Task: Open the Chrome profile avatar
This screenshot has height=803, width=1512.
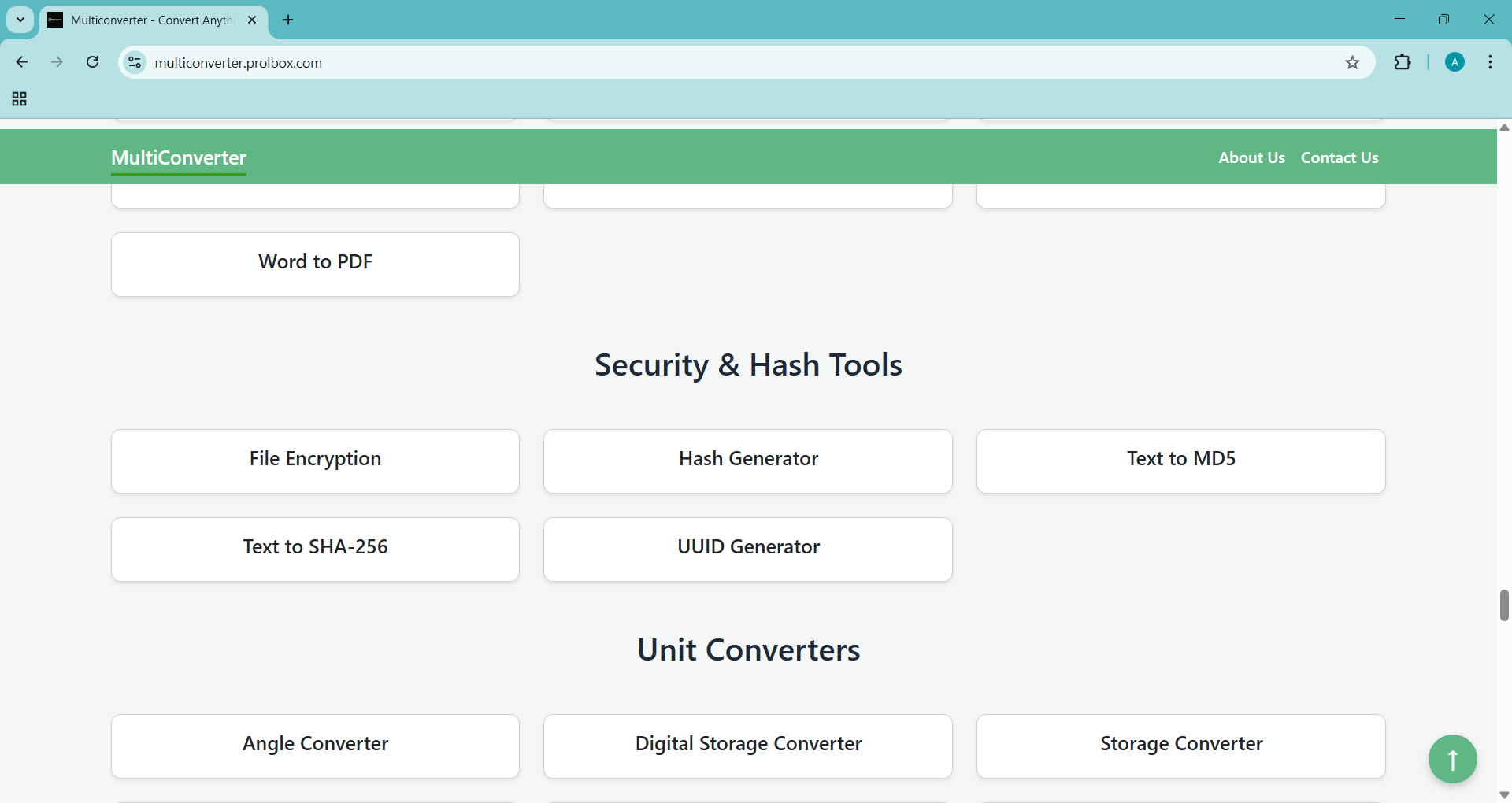Action: click(x=1455, y=62)
